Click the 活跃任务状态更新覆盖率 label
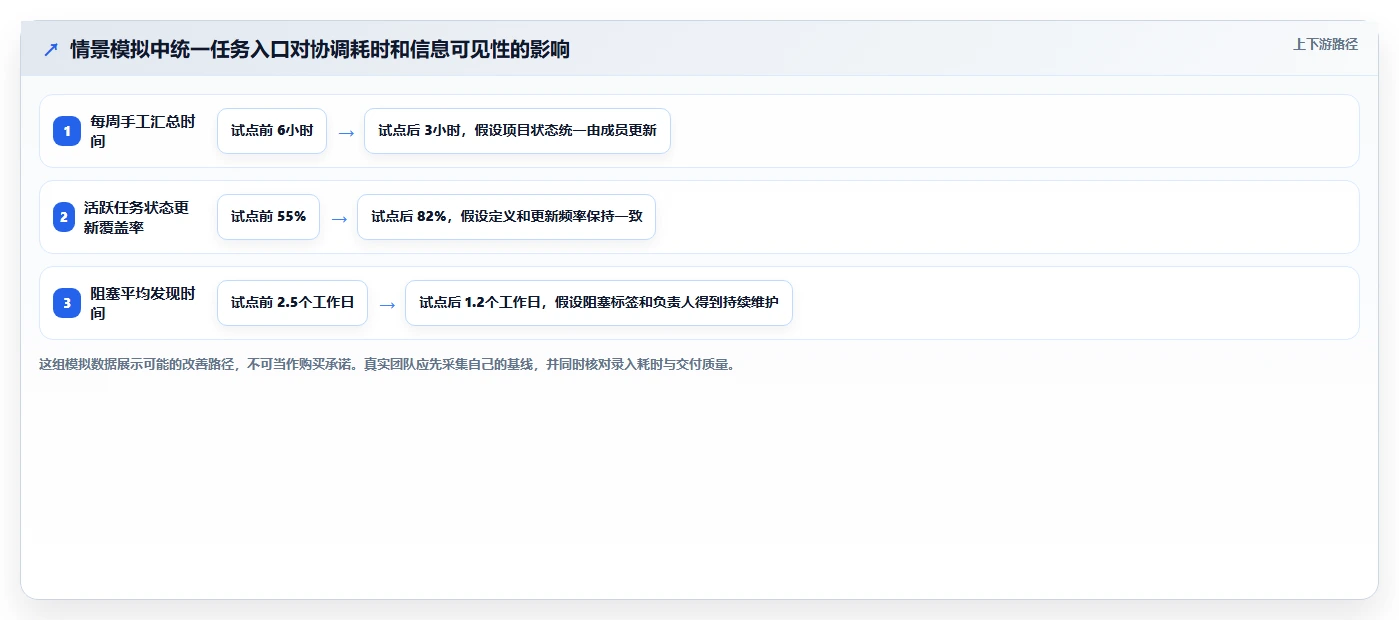 136,217
